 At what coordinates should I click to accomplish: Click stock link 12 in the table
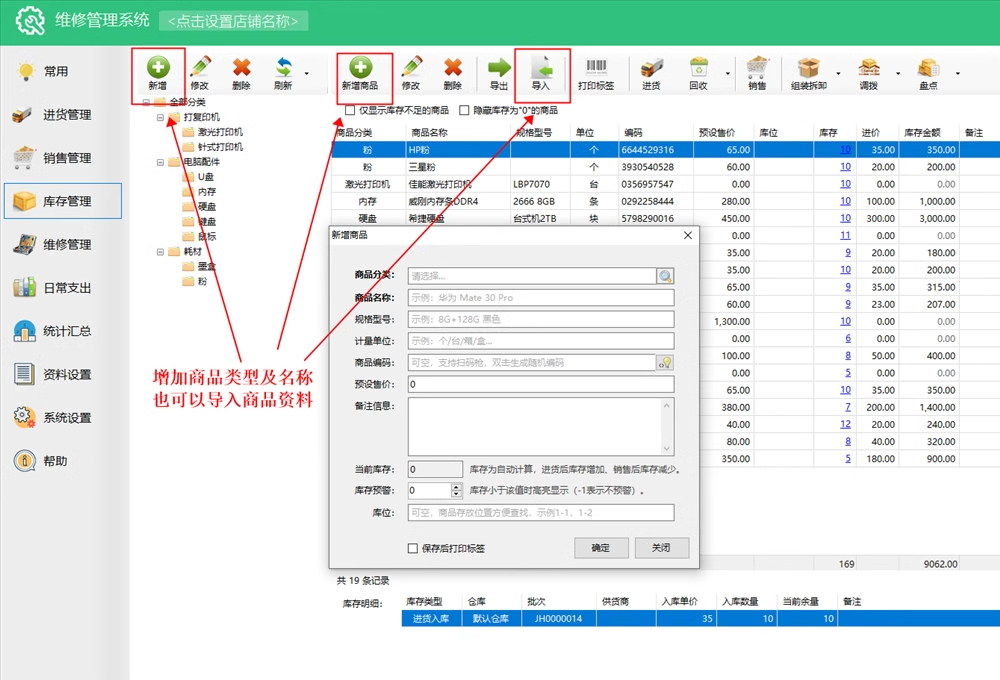click(845, 424)
